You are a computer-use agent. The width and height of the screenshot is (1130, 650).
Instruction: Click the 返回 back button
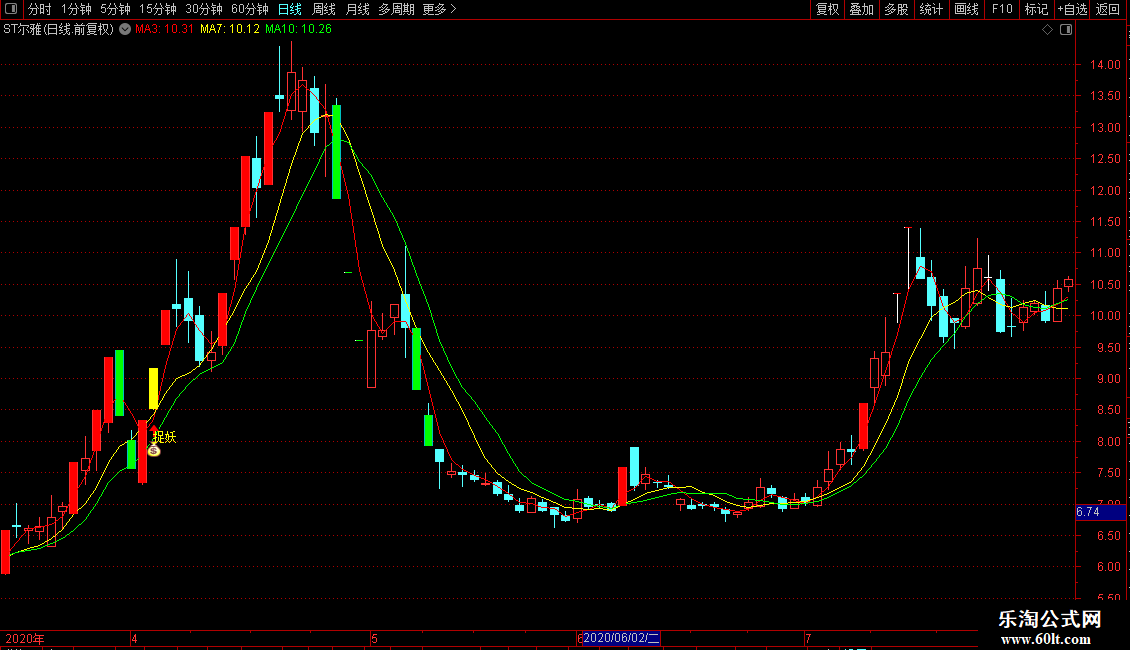click(1108, 9)
